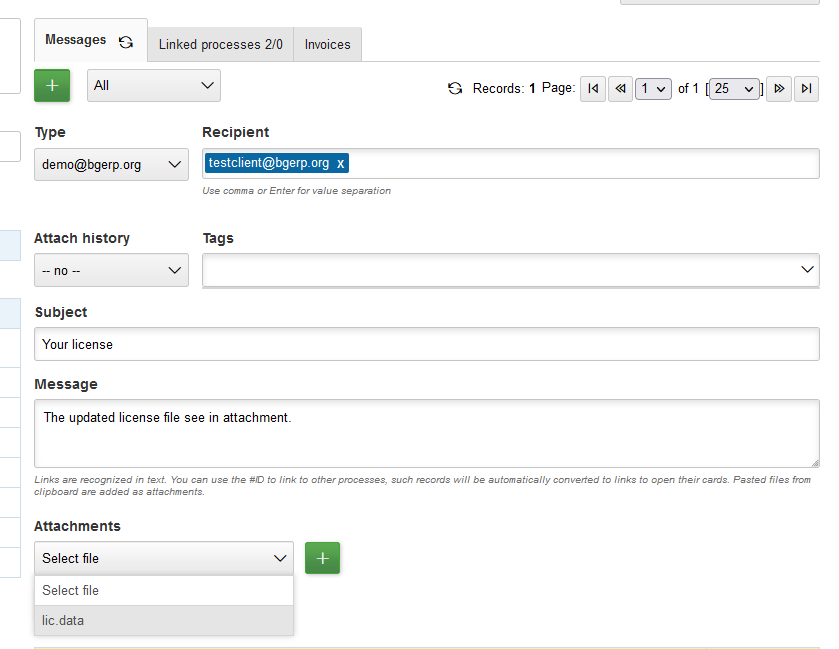The image size is (839, 649).
Task: Jump to the last page
Action: [807, 88]
